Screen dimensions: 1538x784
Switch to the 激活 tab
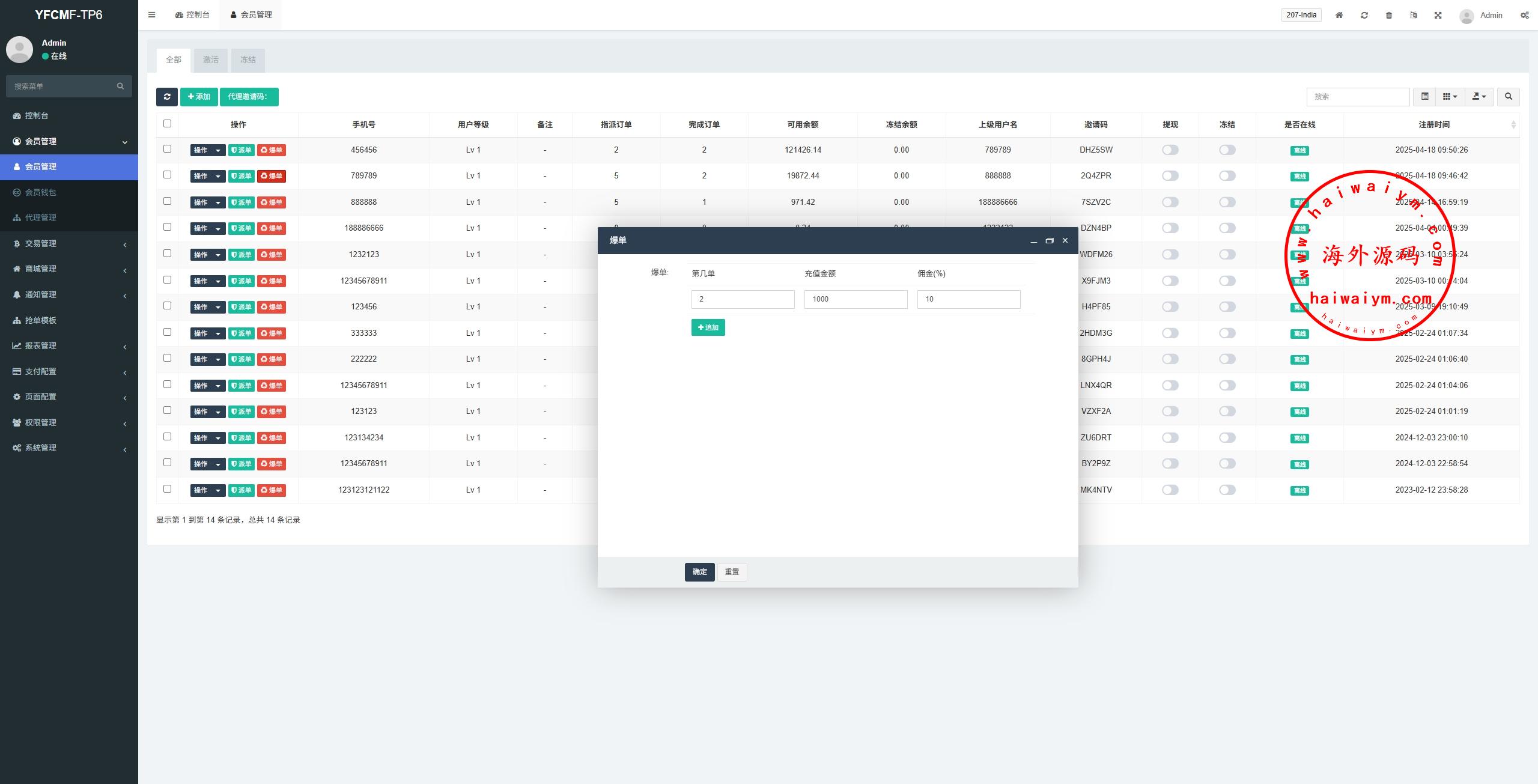[210, 60]
